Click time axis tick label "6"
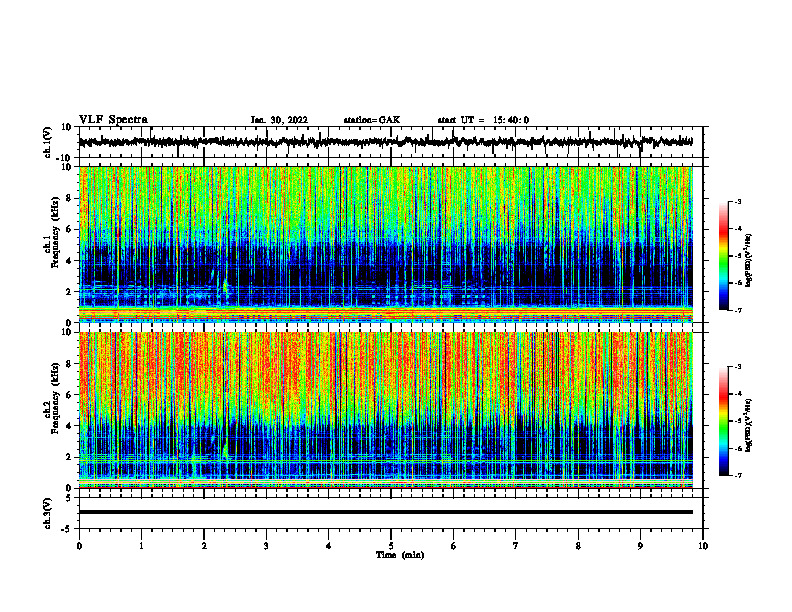 [454, 546]
